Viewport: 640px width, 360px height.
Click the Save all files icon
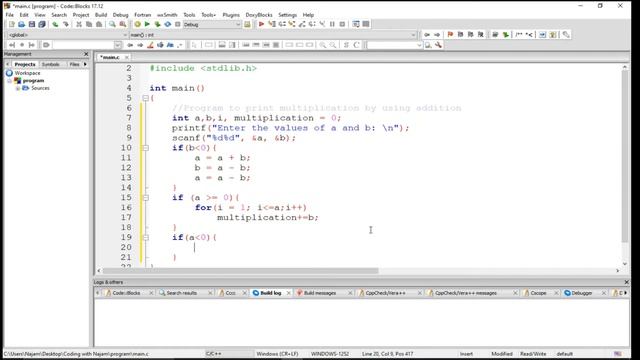tap(42, 24)
